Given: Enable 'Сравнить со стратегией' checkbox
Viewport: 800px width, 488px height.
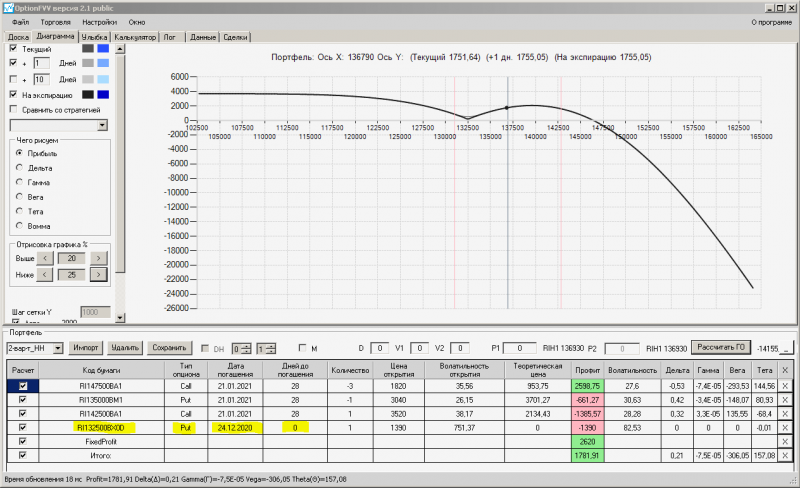Looking at the screenshot, I should pos(14,109).
